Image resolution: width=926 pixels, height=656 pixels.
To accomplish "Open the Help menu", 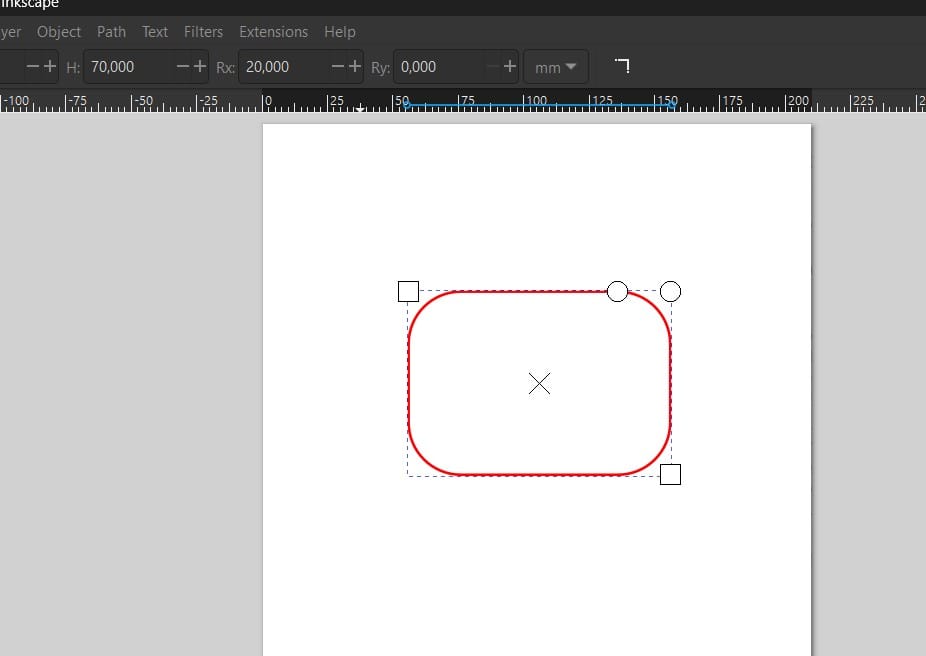I will point(340,32).
